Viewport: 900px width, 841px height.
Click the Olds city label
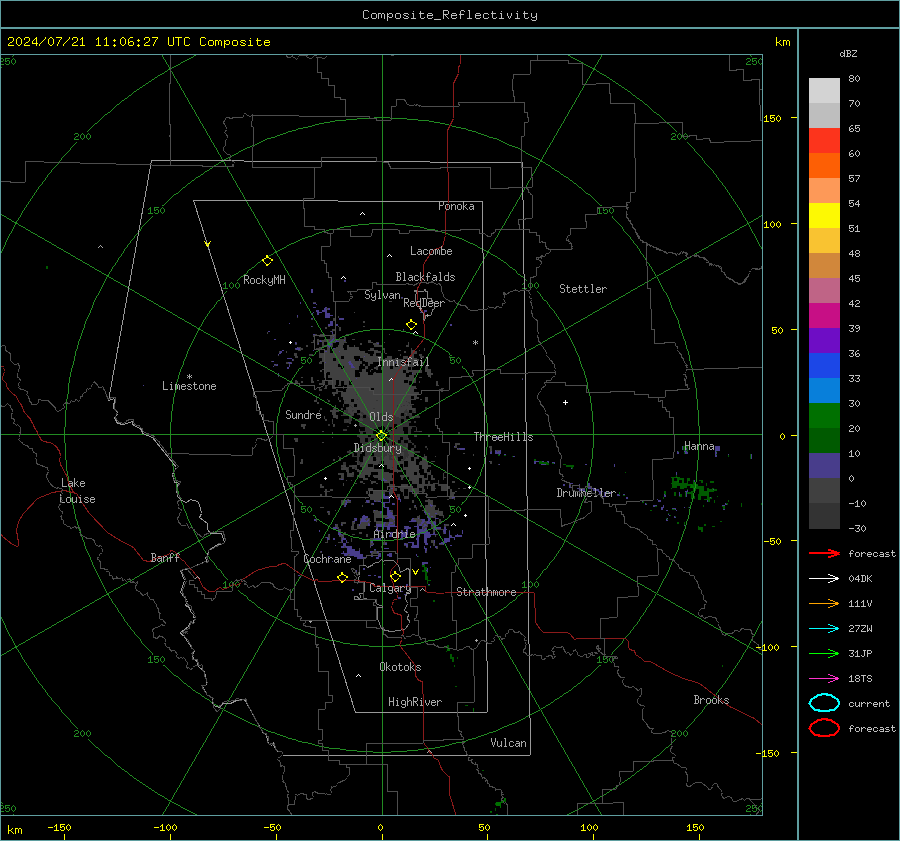click(381, 417)
